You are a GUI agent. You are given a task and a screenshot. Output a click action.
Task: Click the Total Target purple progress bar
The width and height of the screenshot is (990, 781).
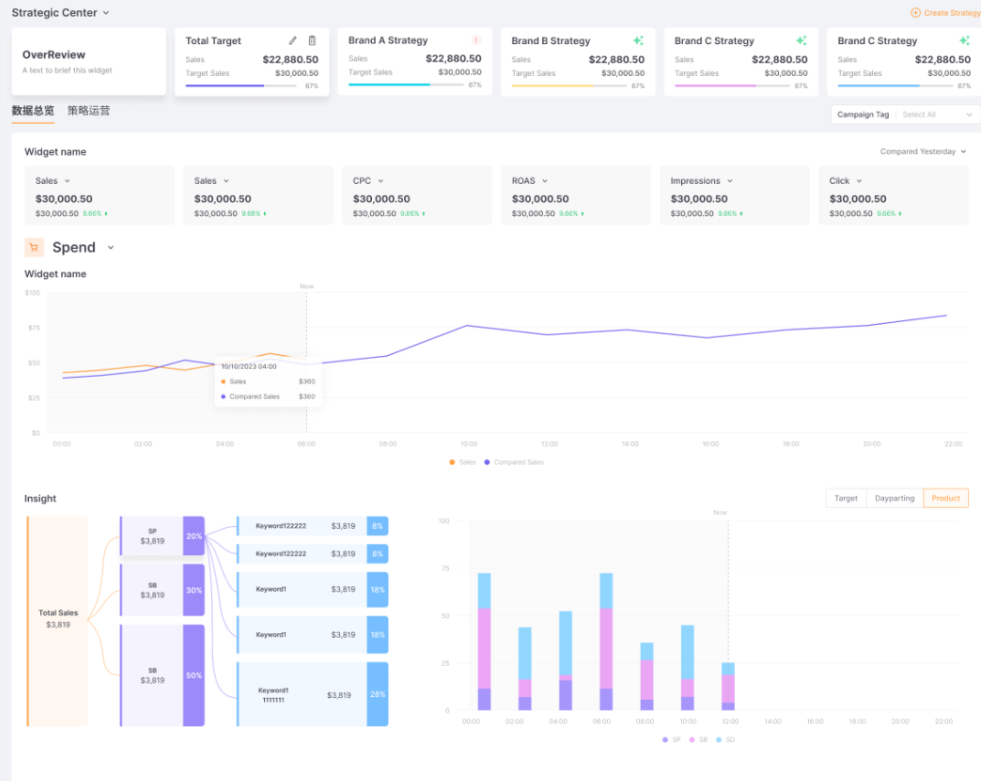click(241, 86)
